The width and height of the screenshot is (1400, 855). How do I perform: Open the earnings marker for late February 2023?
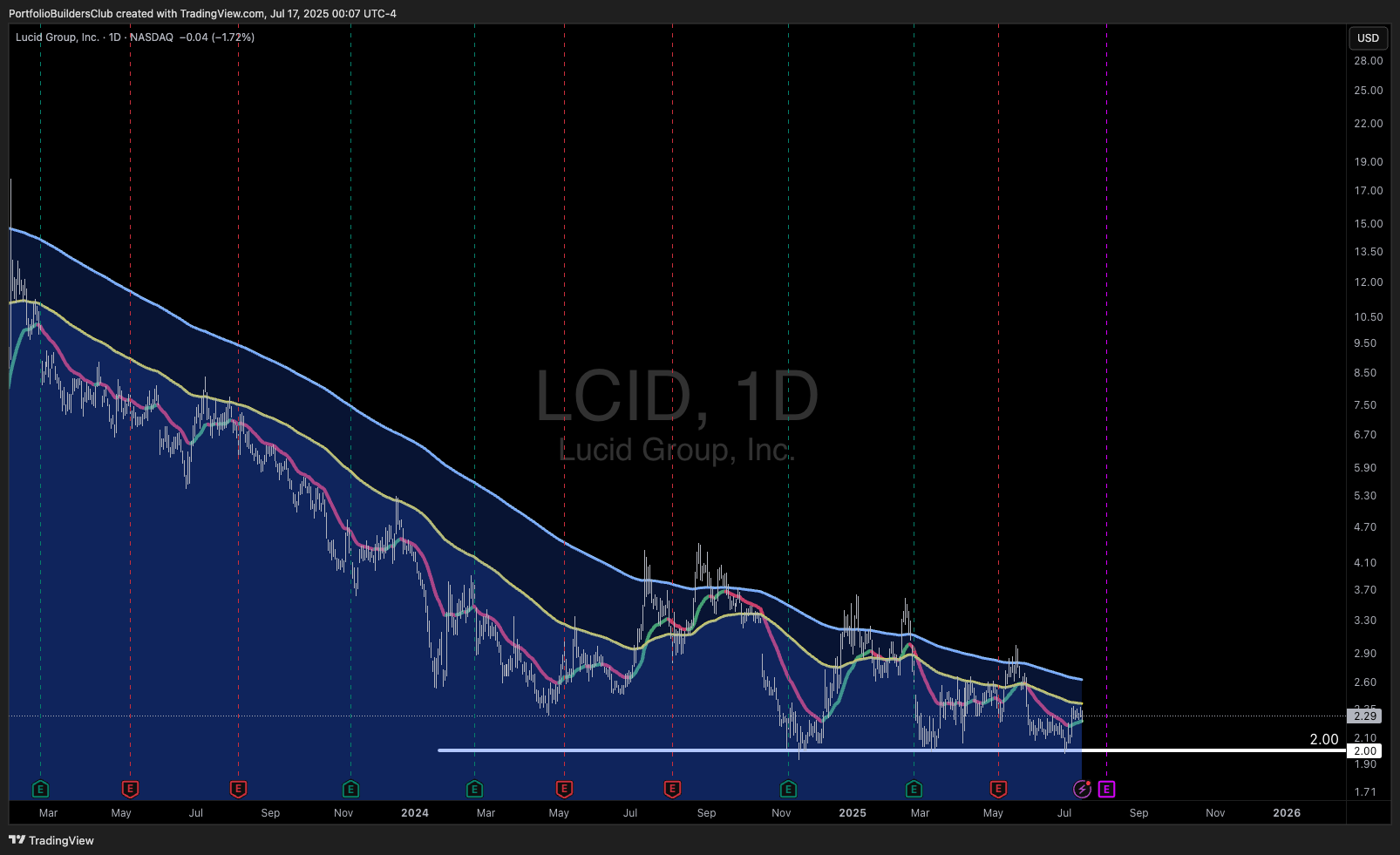click(x=40, y=790)
